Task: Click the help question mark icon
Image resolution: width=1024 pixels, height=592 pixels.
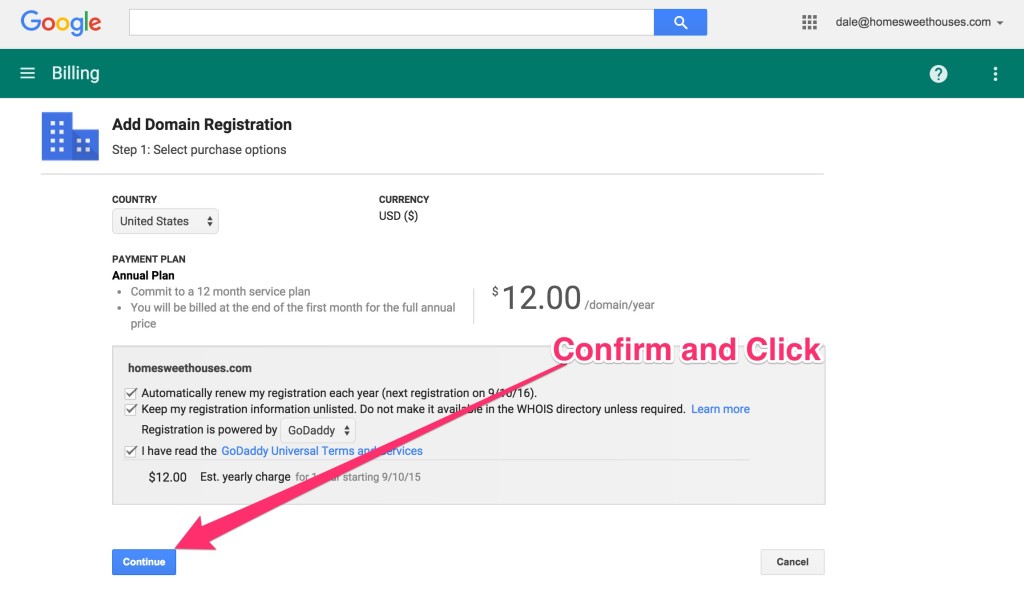Action: pos(938,72)
